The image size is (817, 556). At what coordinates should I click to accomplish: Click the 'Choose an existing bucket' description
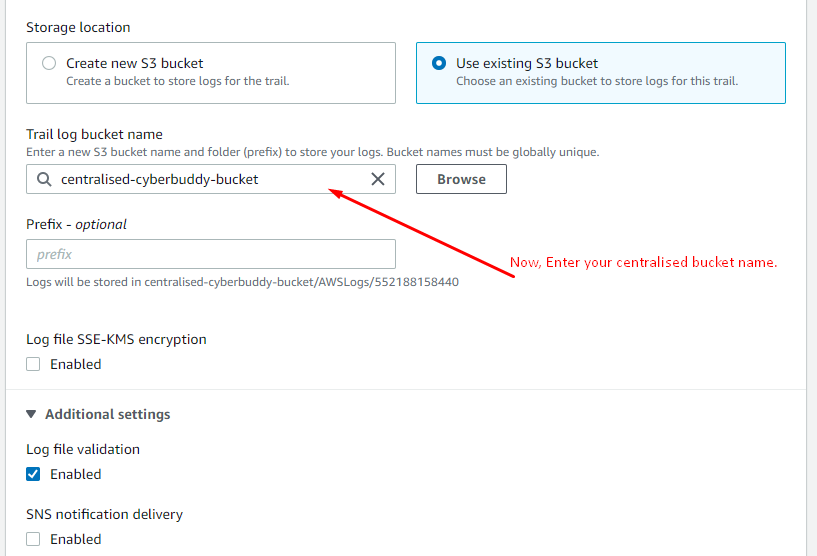pos(597,81)
